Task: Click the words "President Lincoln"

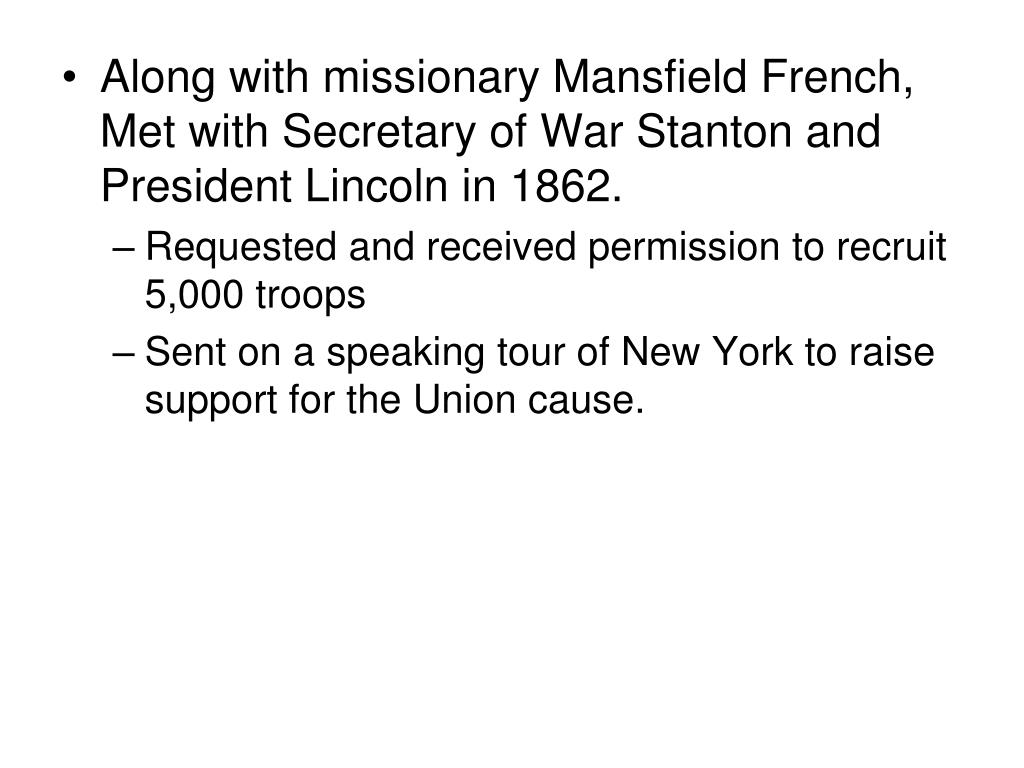Action: point(275,186)
